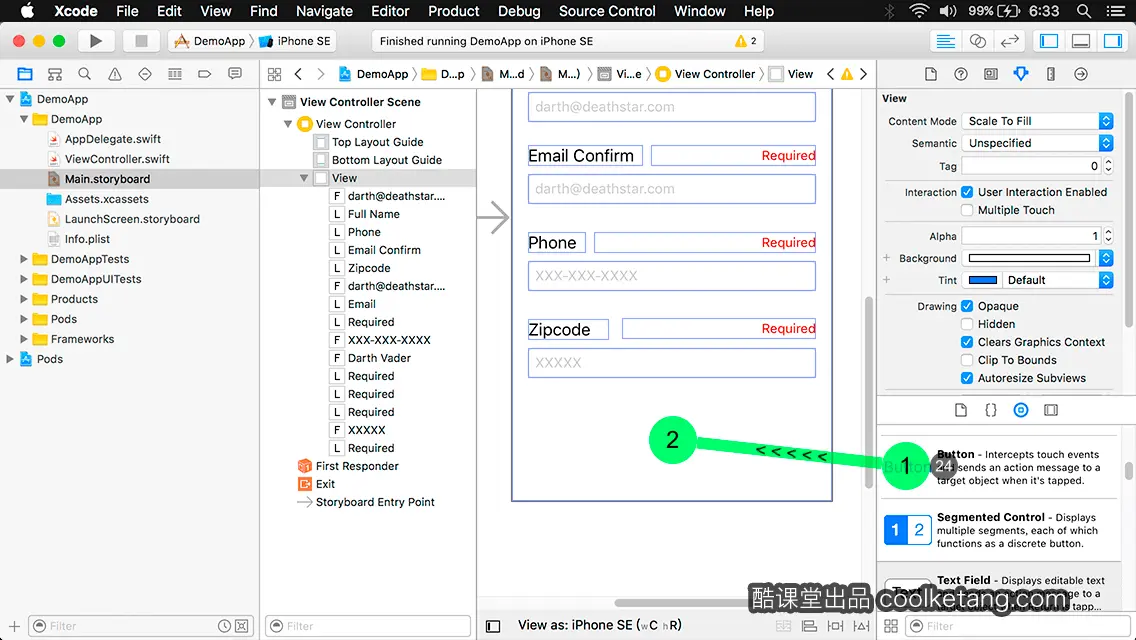Screen dimensions: 1136x640
Task: Click the Background color well
Action: (1030, 258)
